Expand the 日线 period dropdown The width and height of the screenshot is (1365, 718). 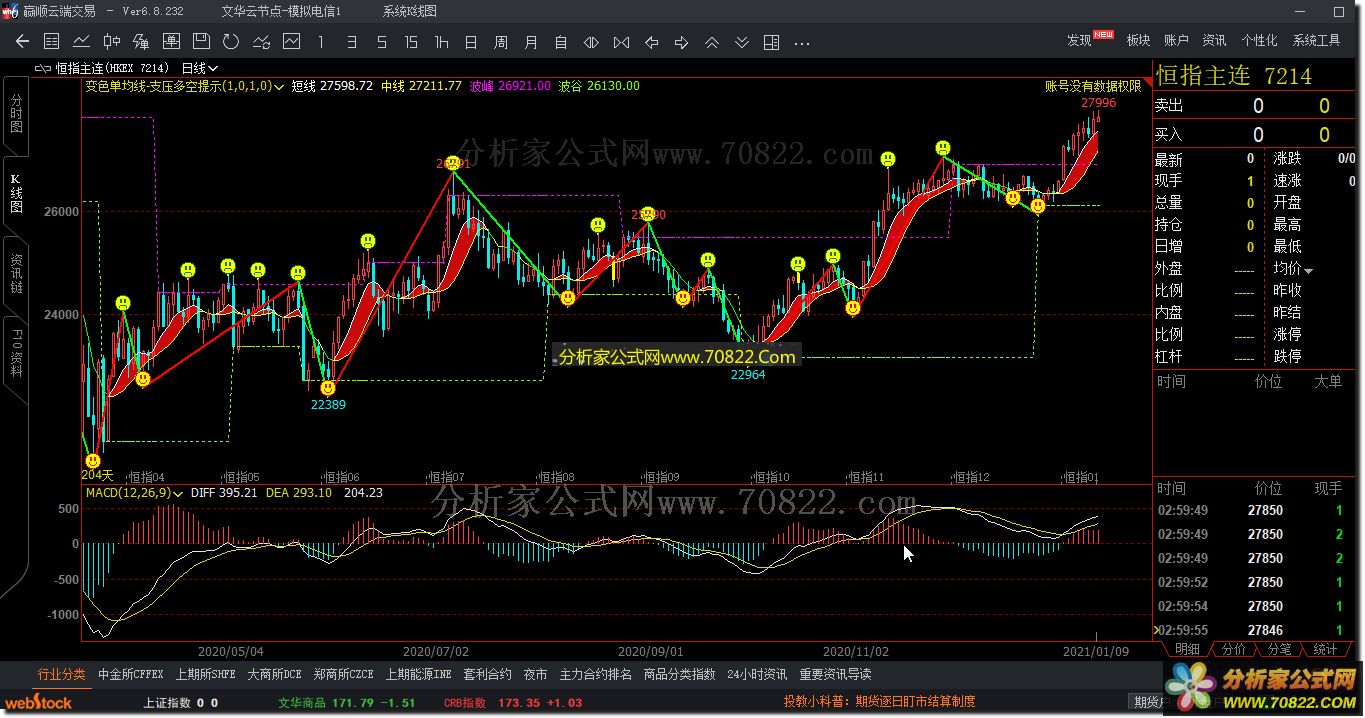(x=200, y=68)
